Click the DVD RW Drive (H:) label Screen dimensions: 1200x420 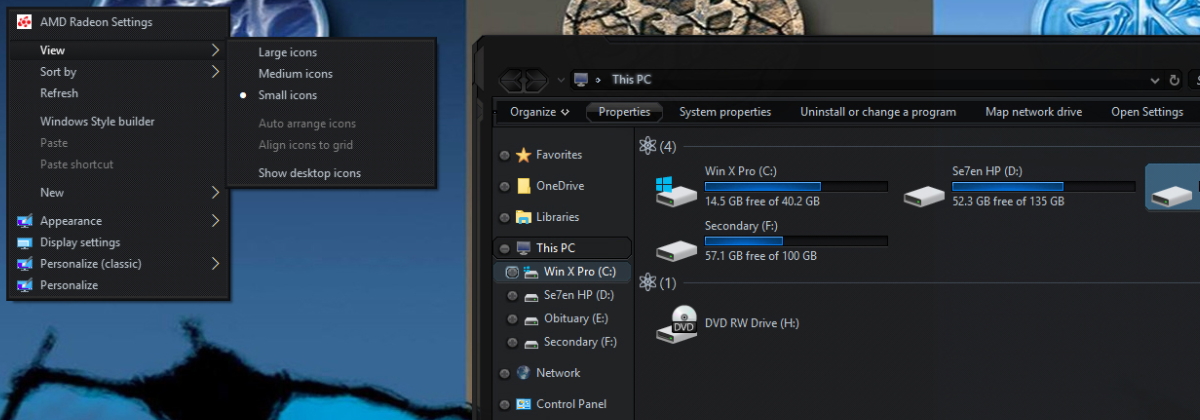click(x=752, y=323)
